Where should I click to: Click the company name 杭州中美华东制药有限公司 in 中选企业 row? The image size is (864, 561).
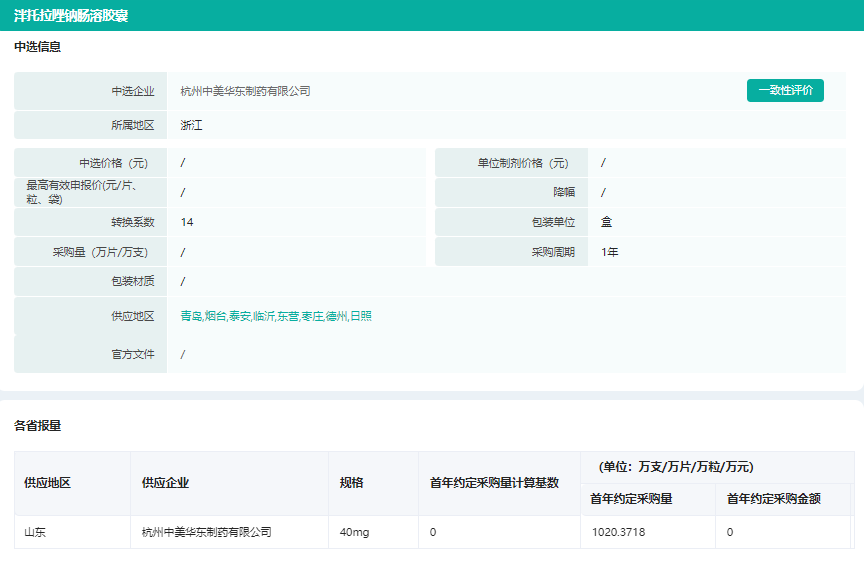pos(245,91)
